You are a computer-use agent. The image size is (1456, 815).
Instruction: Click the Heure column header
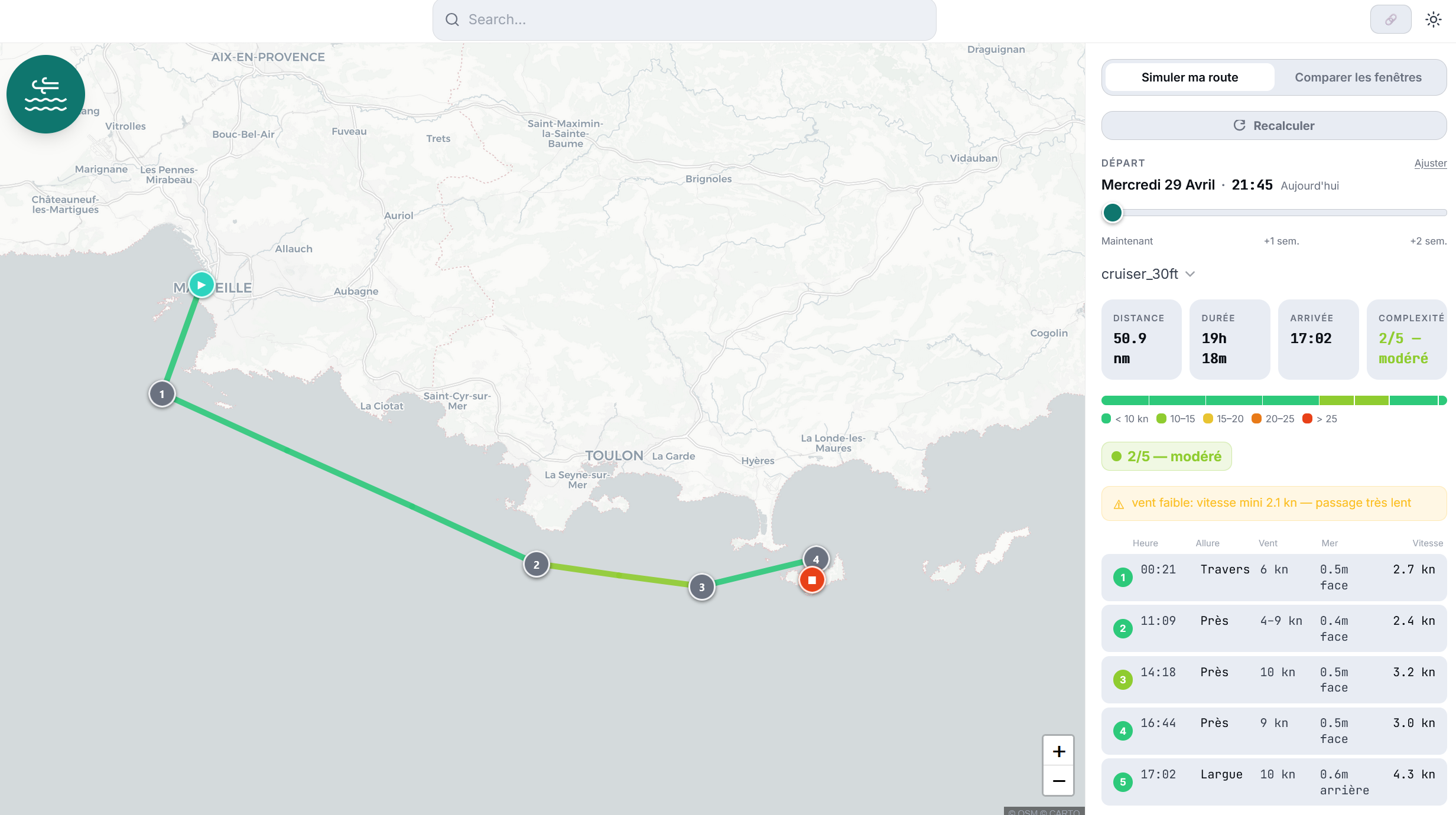click(1145, 543)
